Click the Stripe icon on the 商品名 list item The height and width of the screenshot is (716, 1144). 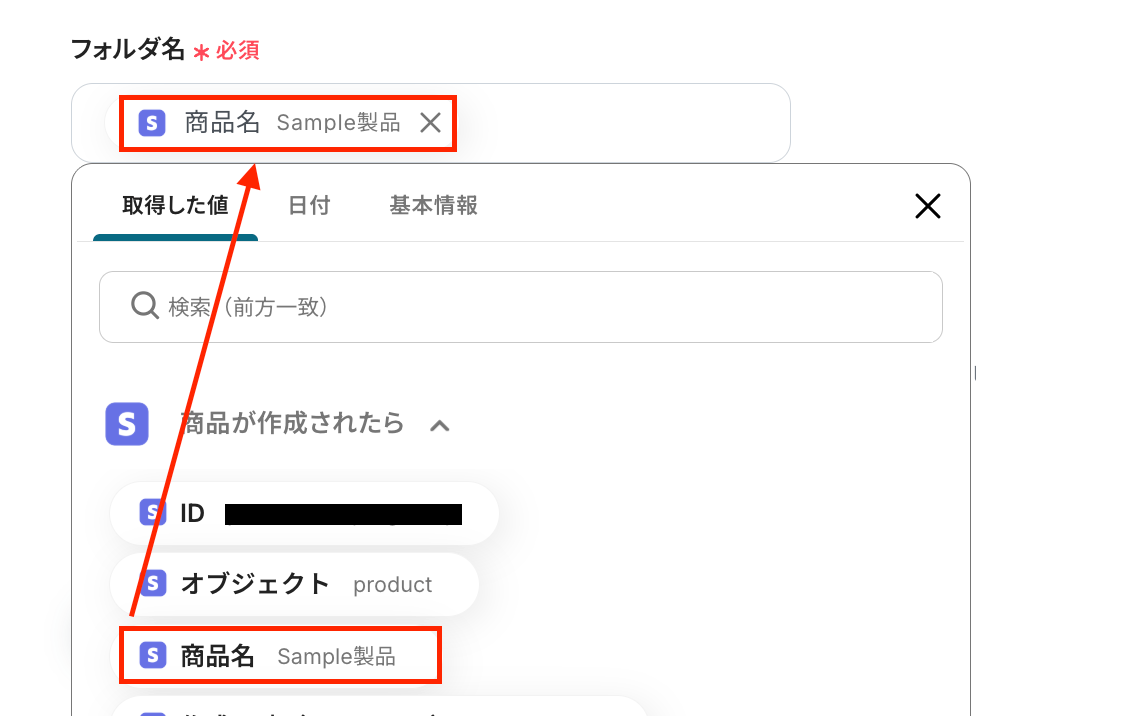[152, 655]
